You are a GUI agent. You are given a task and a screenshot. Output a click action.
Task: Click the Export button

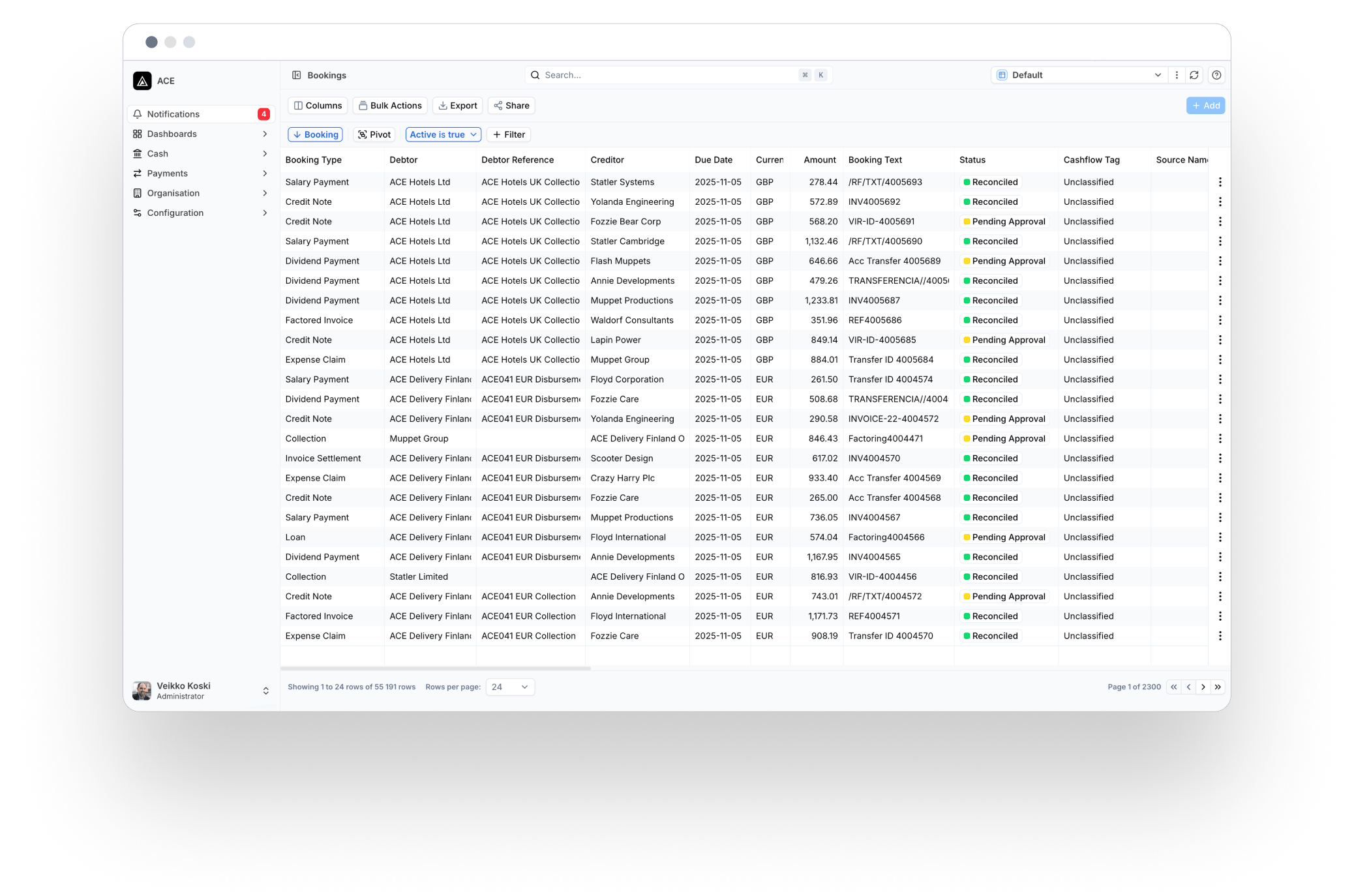point(458,106)
